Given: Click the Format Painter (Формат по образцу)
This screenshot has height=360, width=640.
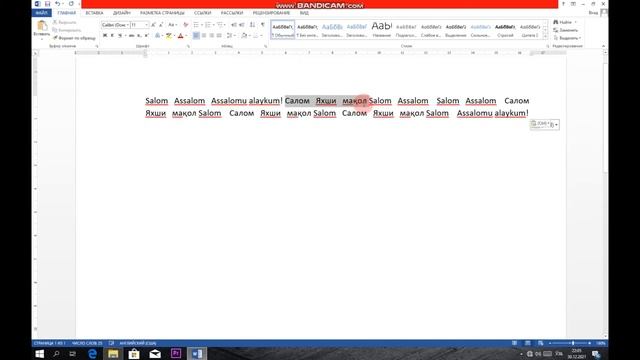Looking at the screenshot, I should click(74, 38).
